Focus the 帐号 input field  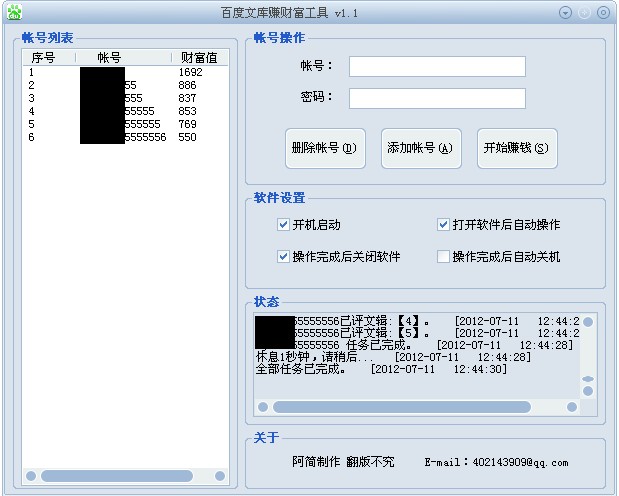(437, 66)
